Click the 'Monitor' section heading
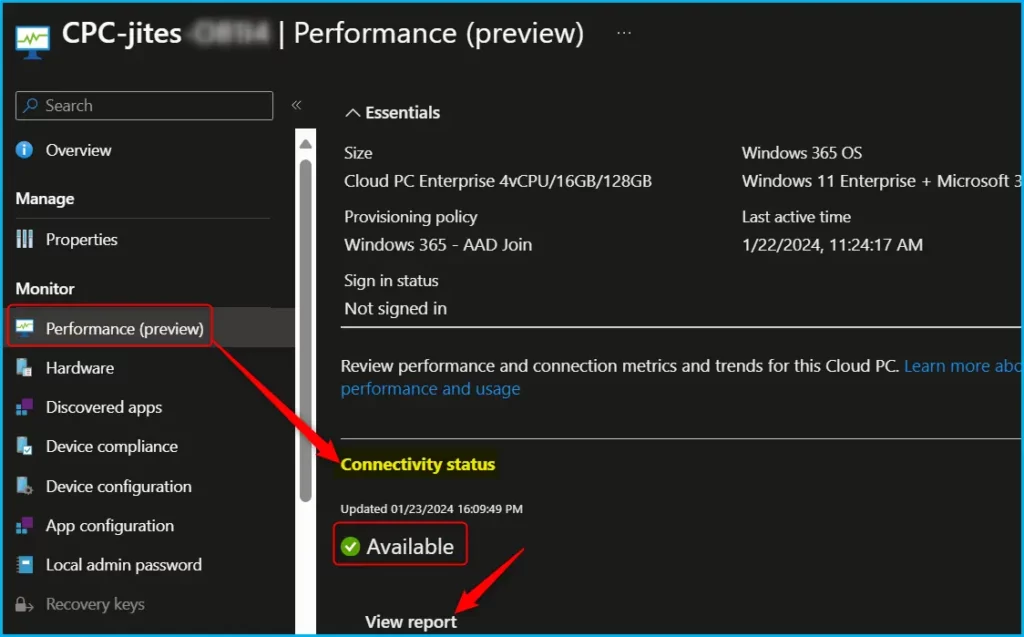Viewport: 1024px width, 637px height. pos(45,289)
